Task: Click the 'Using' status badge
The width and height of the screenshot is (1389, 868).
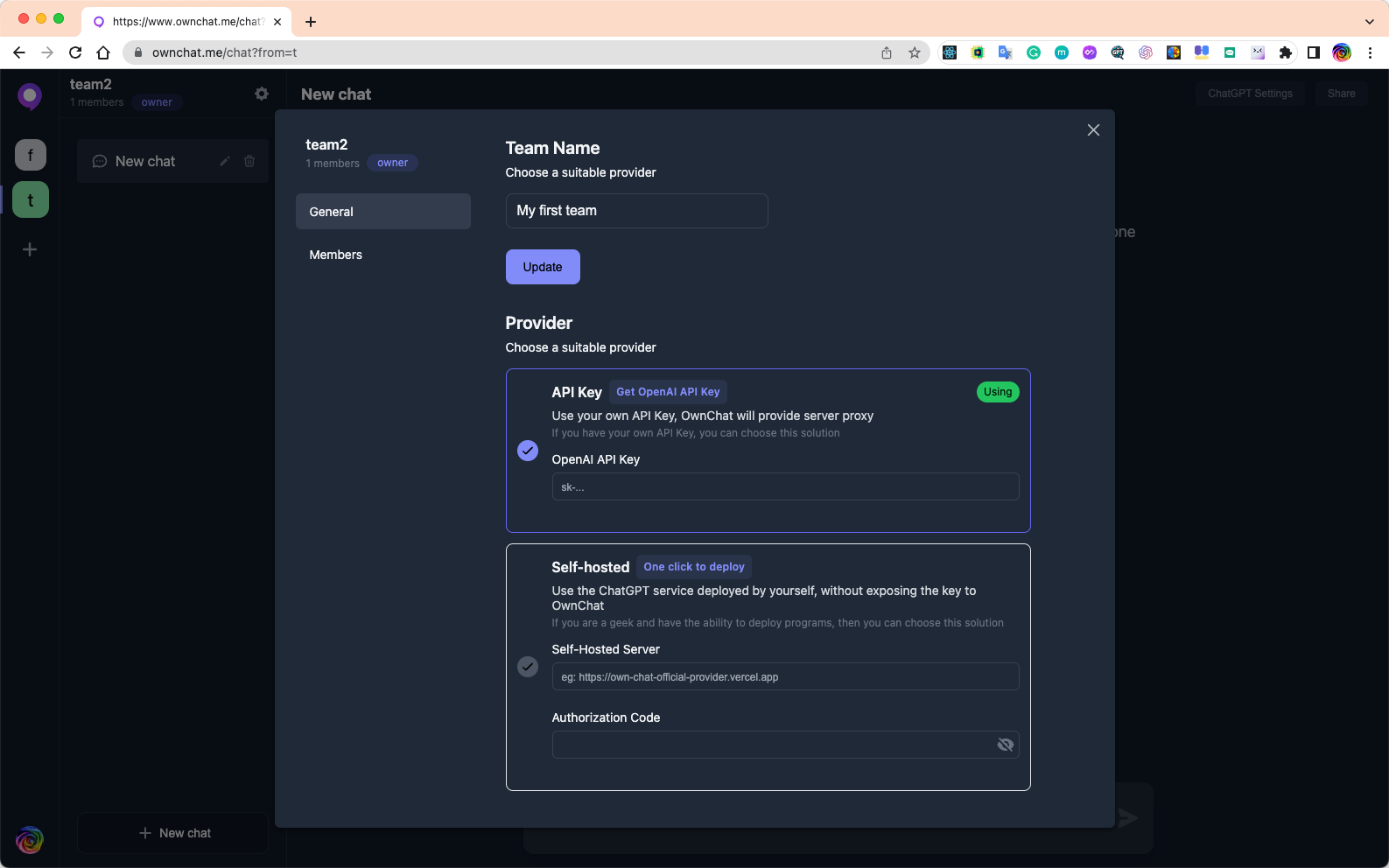Action: click(998, 392)
